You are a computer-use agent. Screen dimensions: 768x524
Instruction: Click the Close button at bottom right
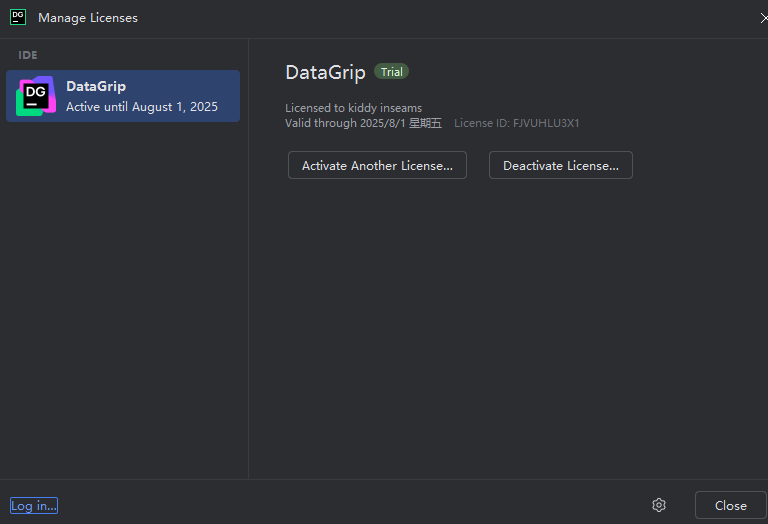click(x=730, y=505)
